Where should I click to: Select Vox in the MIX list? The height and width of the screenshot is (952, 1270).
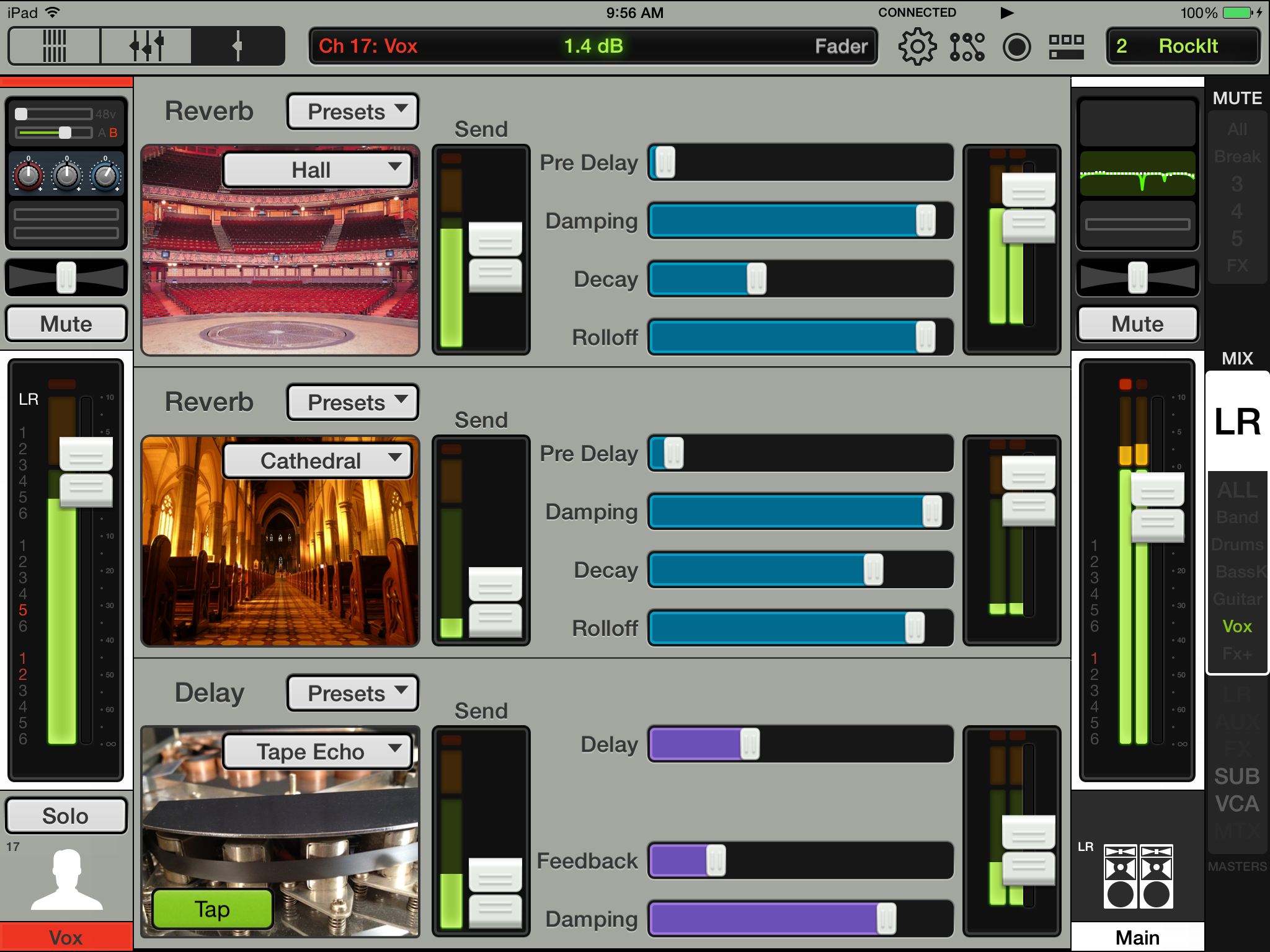tap(1237, 626)
